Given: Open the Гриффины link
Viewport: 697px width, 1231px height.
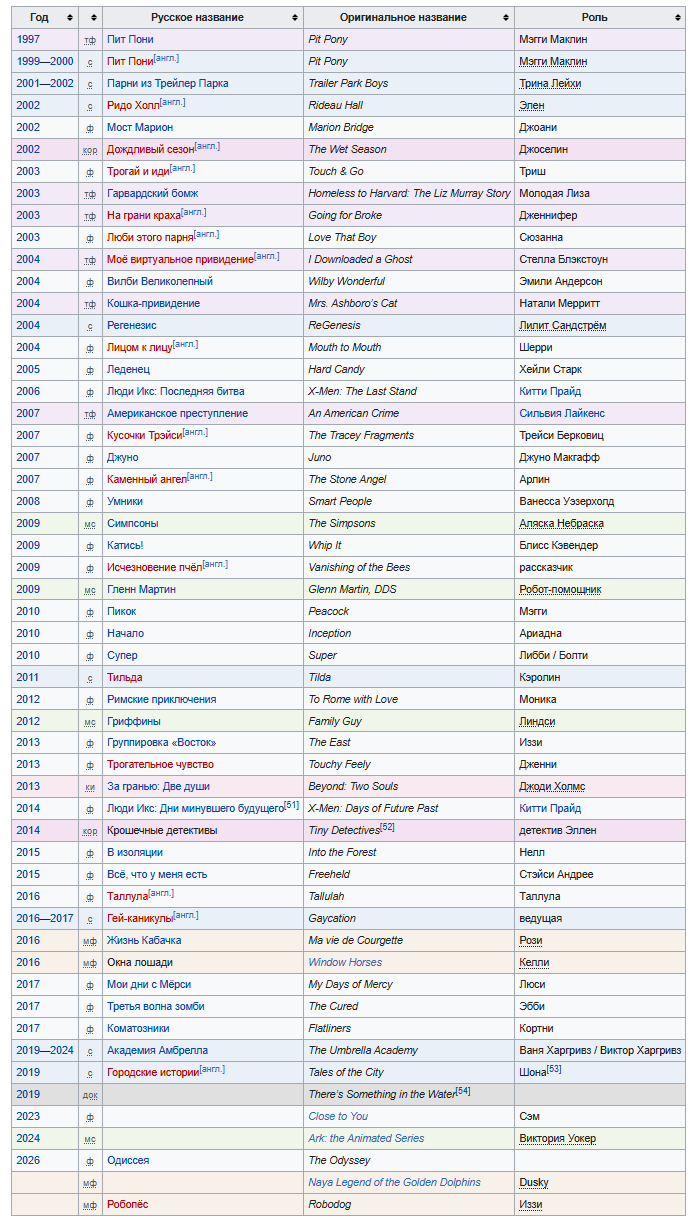Looking at the screenshot, I should click(134, 722).
